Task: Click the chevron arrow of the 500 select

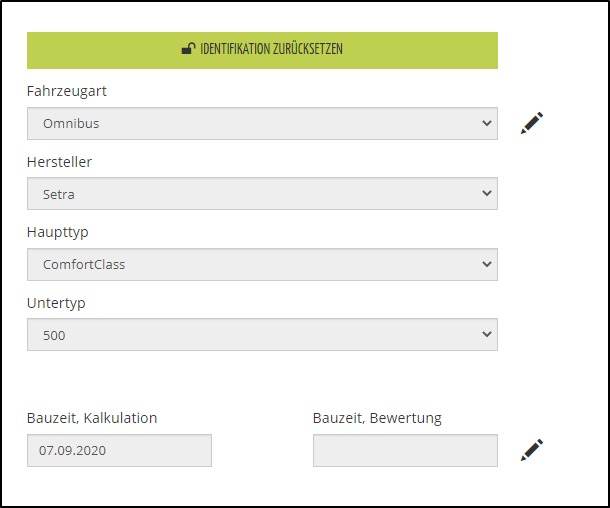Action: [x=487, y=335]
